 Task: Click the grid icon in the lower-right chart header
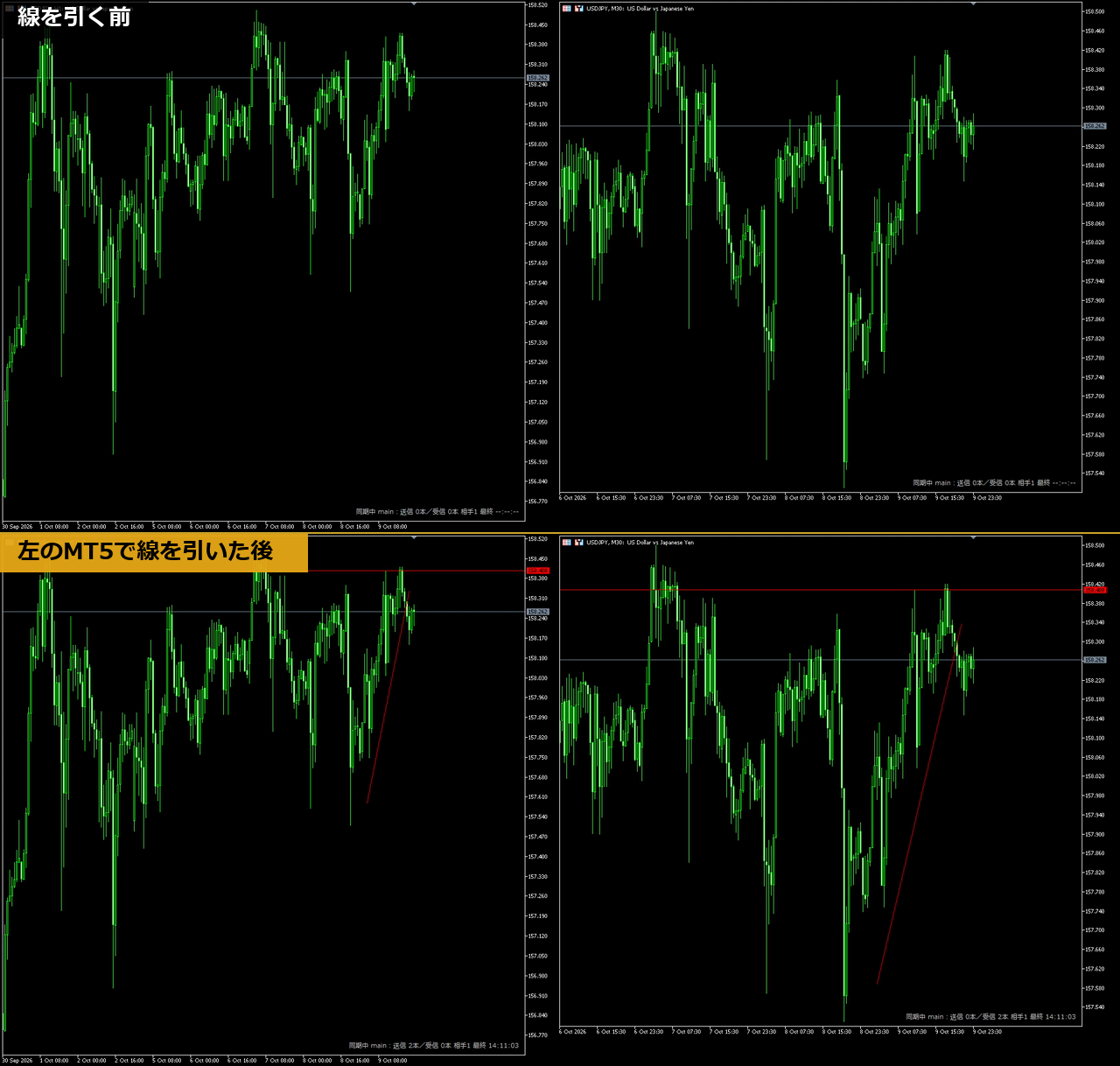[x=566, y=543]
